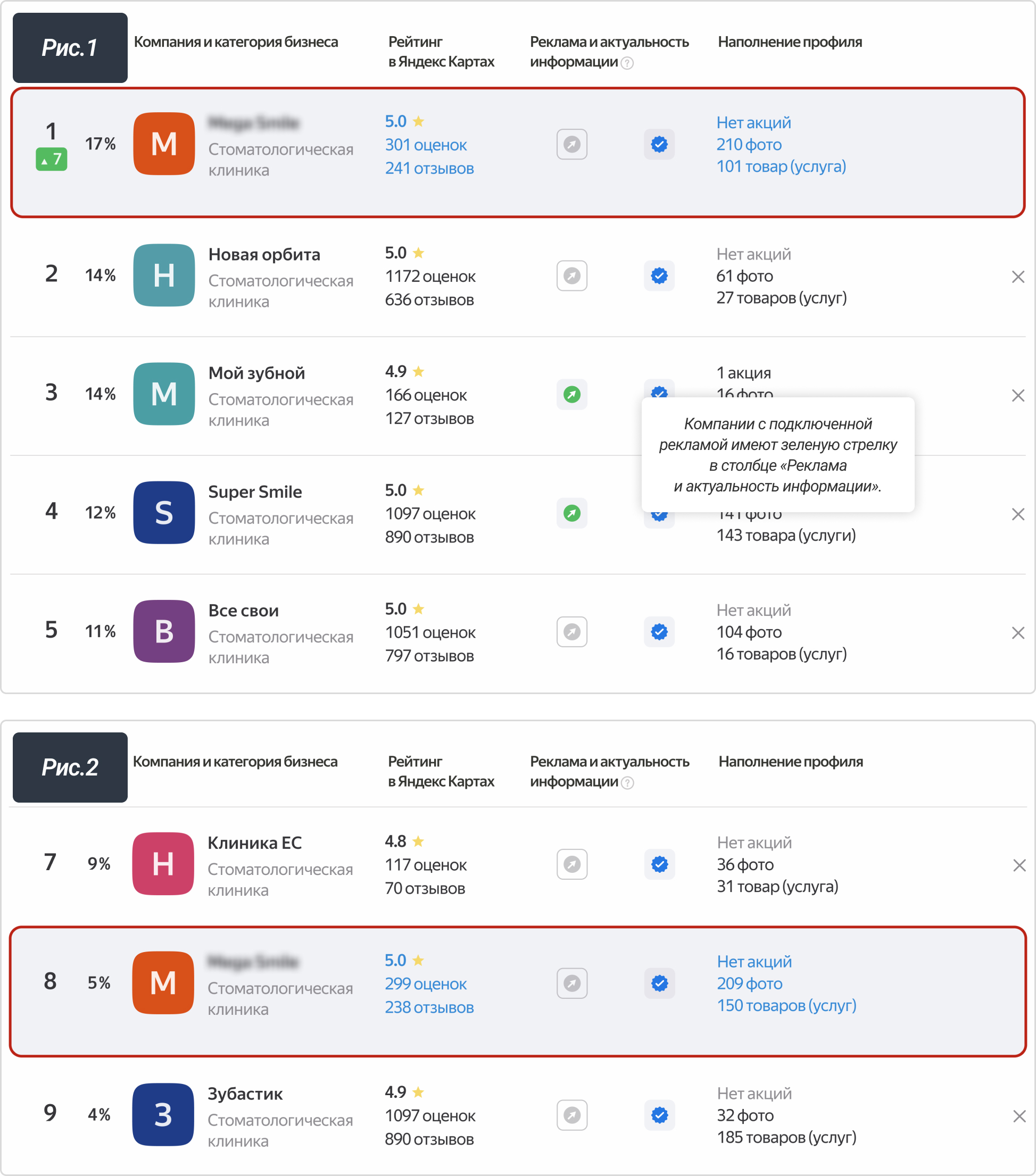Click the grey ad arrow for Новая орбита
1036x1176 pixels.
tap(571, 276)
